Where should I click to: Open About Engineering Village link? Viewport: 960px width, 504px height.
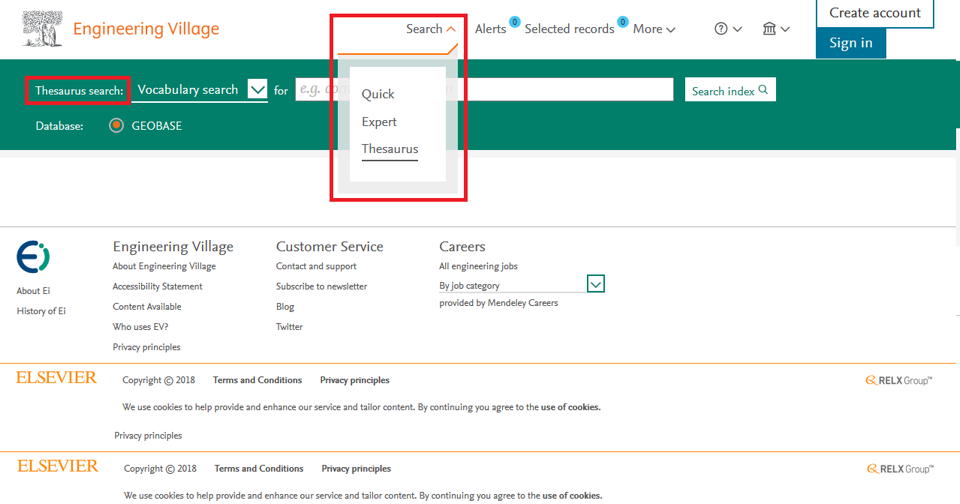[164, 266]
